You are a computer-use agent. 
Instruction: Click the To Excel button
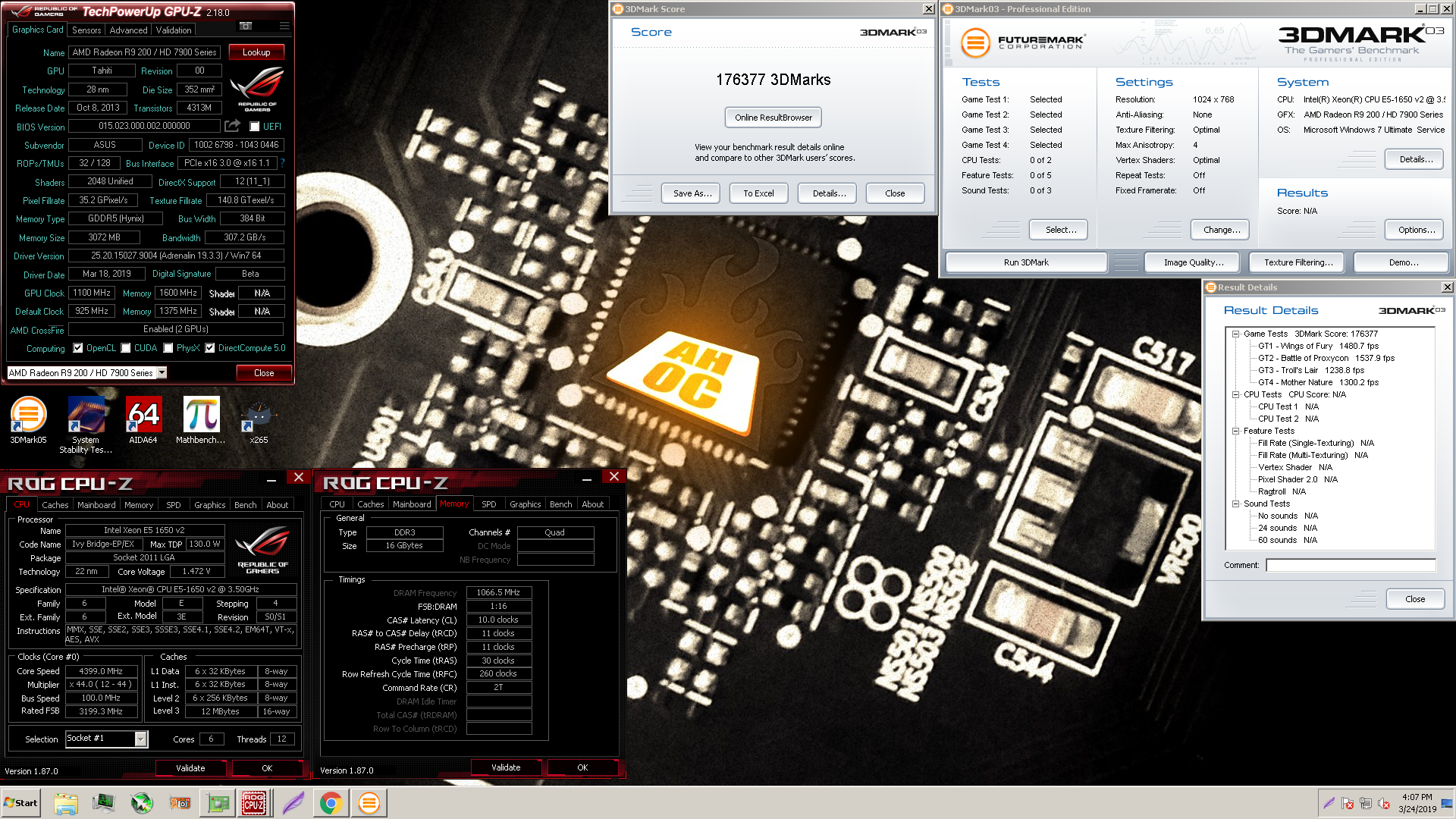(x=758, y=193)
